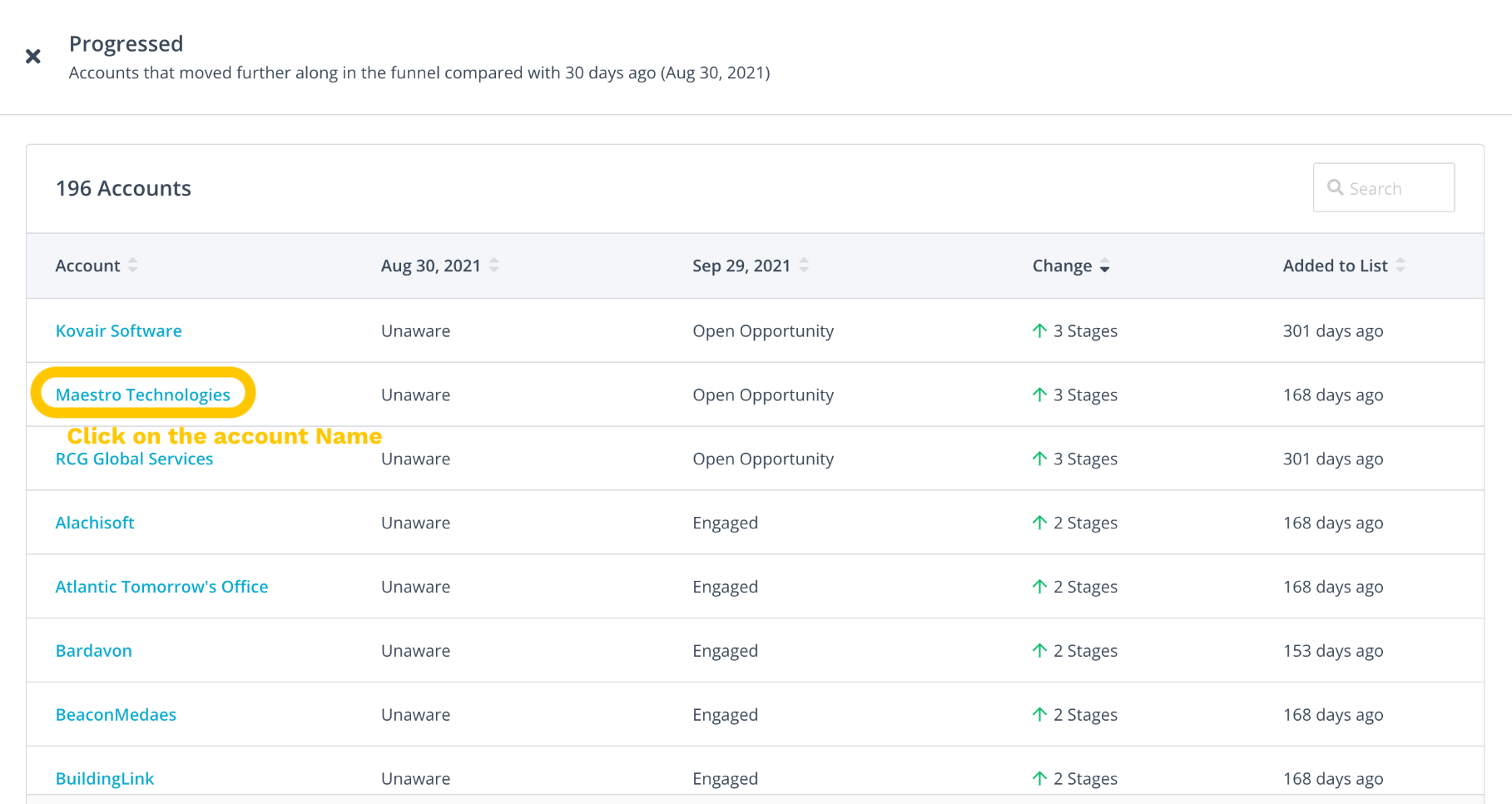
Task: Click the green up arrow in BeaconMedaes row
Action: (1039, 715)
